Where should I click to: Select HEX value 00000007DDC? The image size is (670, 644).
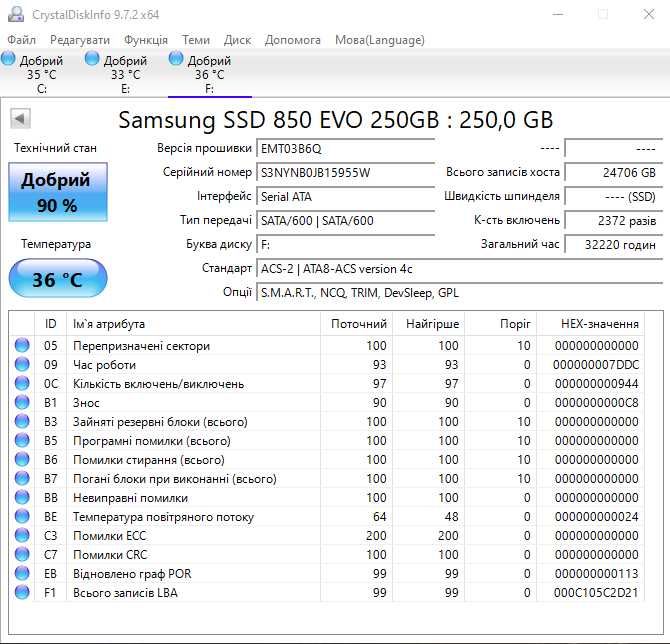pos(596,365)
